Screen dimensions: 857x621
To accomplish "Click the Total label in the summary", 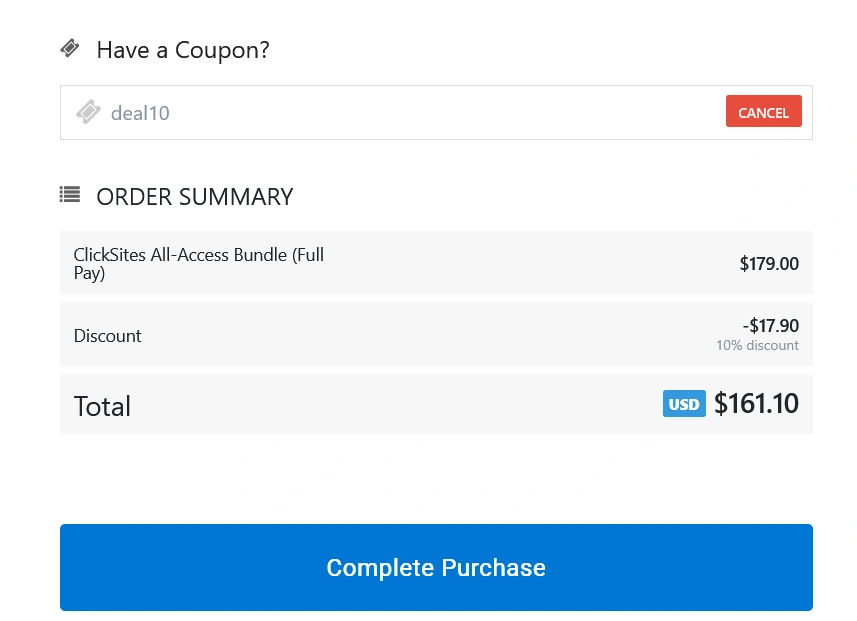I will coord(102,405).
